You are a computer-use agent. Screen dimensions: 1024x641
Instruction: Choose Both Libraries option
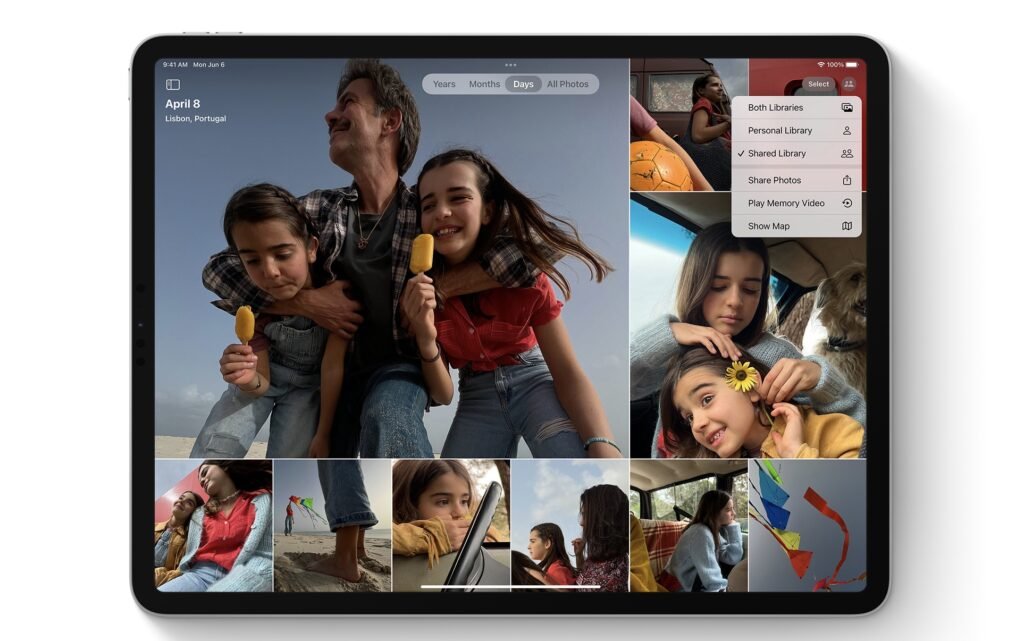[x=796, y=108]
